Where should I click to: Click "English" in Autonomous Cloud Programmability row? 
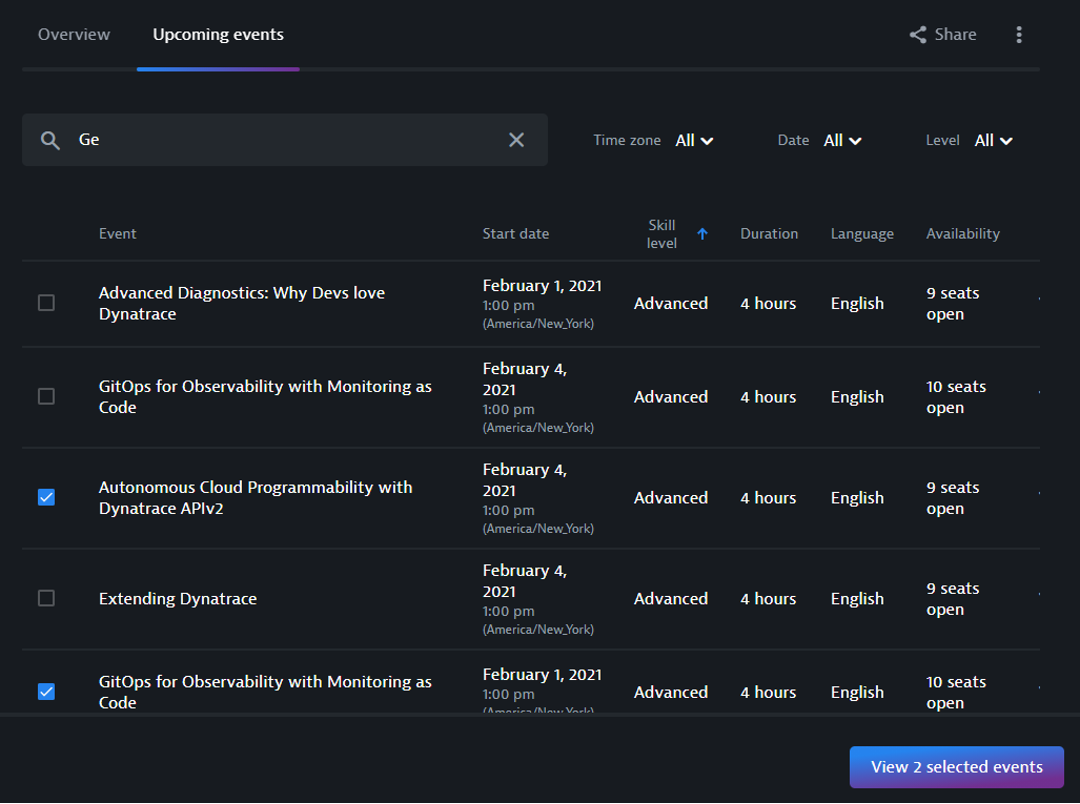[857, 497]
